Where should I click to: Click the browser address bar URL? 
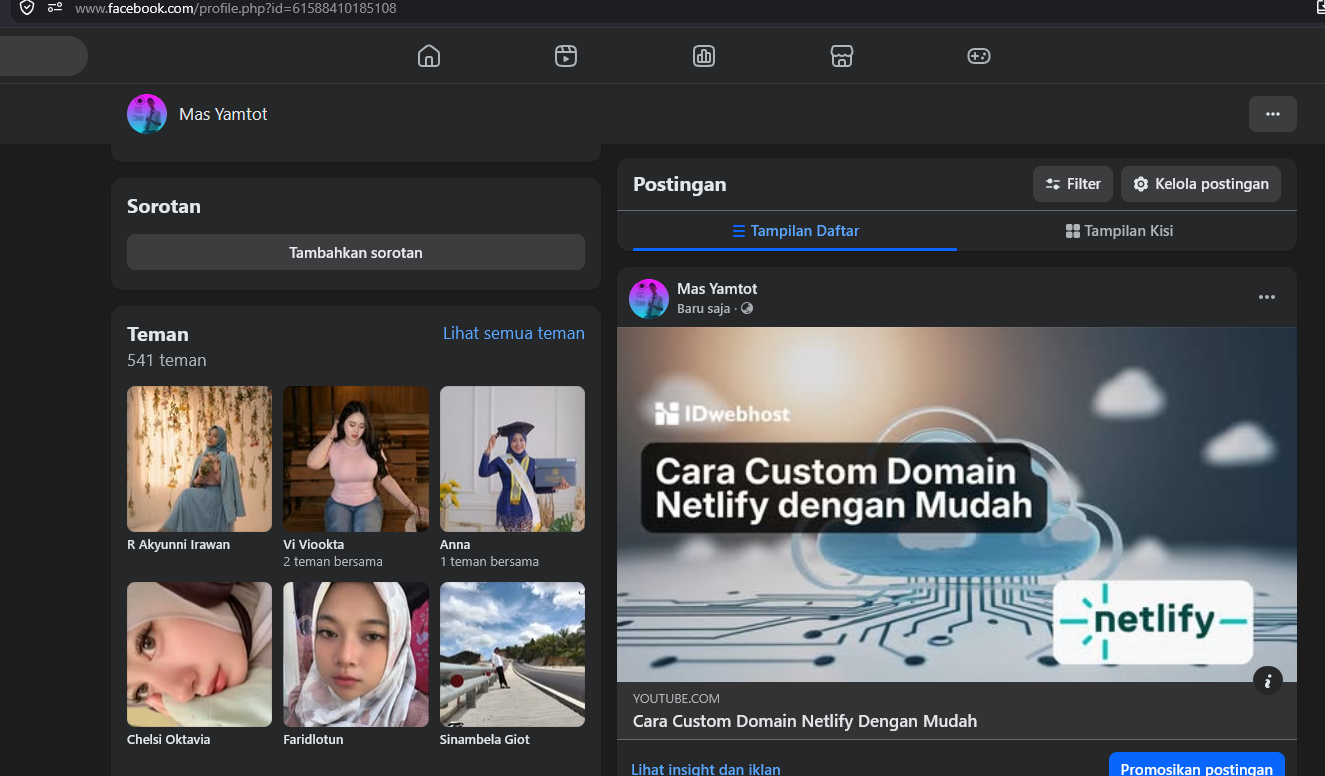point(236,8)
